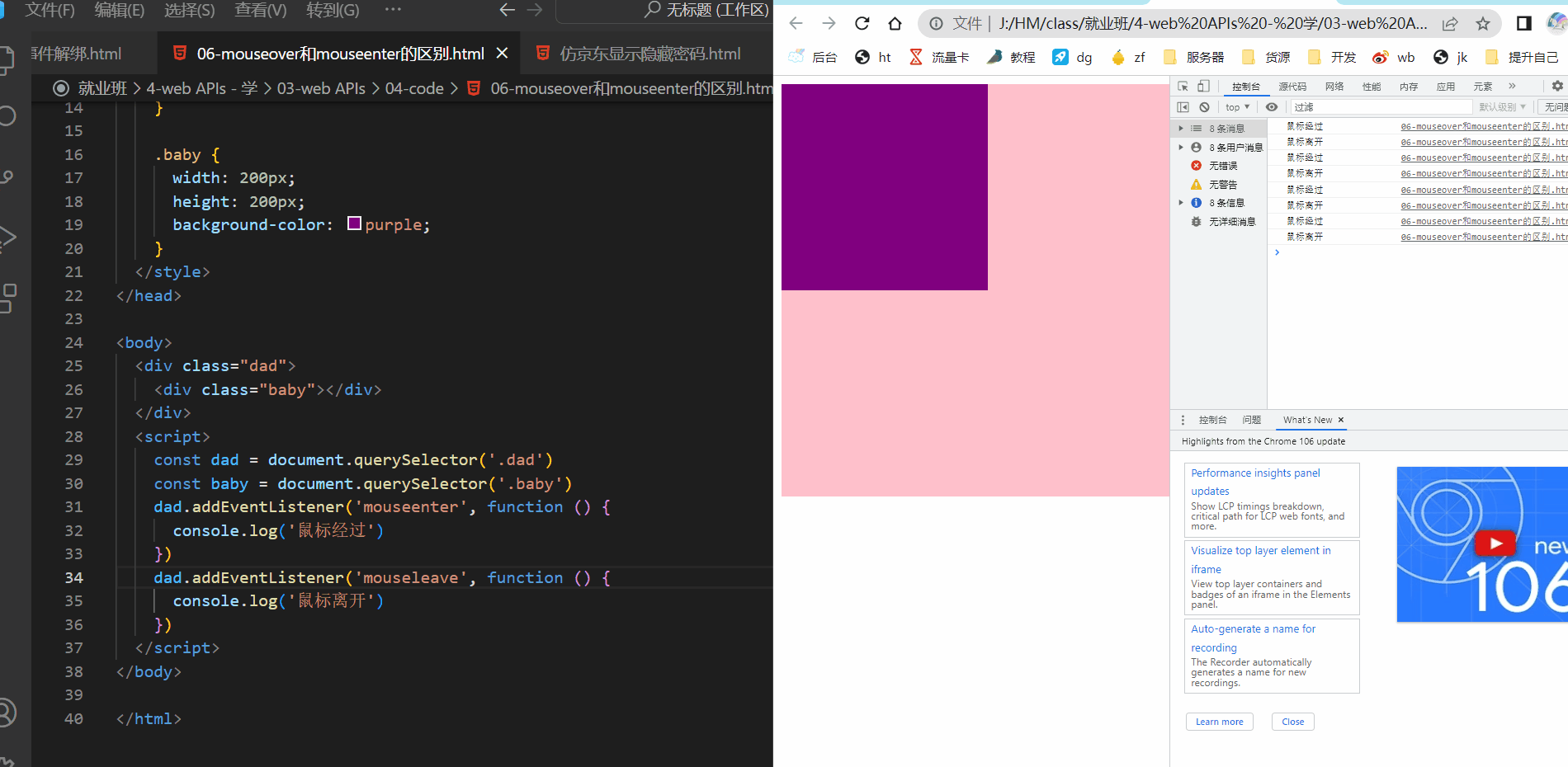Open the dg bookmark
1568x767 pixels.
click(1073, 57)
